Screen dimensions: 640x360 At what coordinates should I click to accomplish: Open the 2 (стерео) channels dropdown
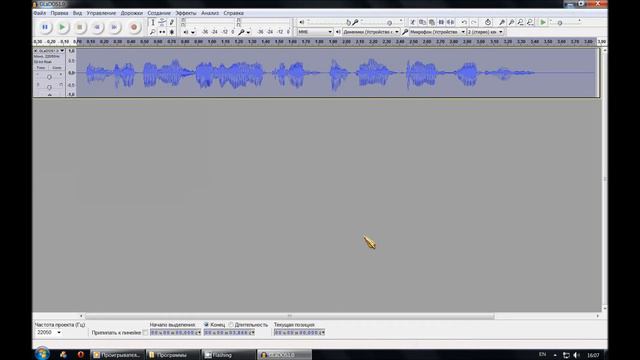(x=485, y=32)
